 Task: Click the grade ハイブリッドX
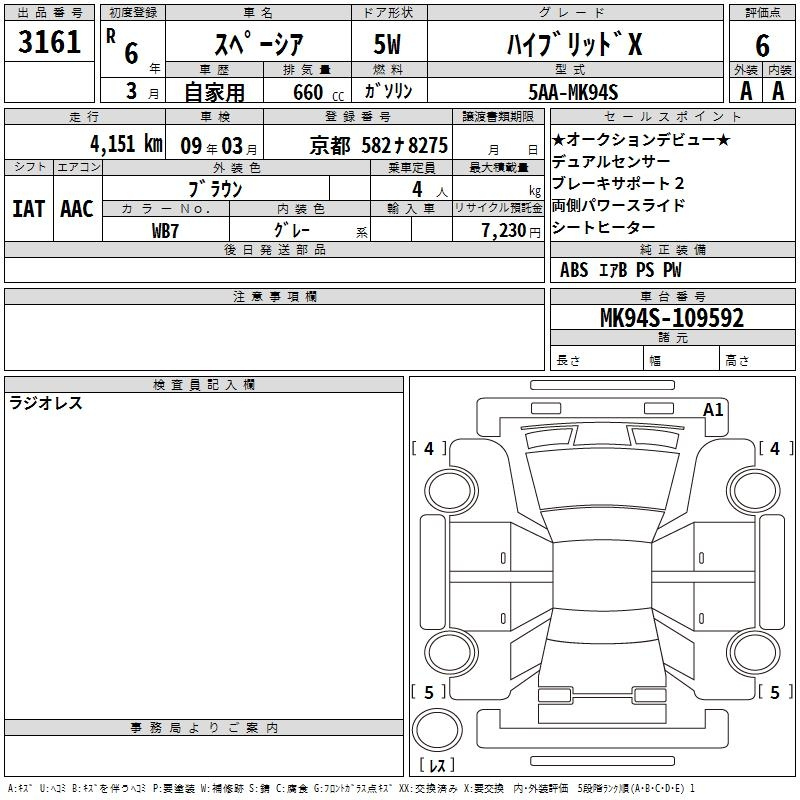click(x=574, y=44)
